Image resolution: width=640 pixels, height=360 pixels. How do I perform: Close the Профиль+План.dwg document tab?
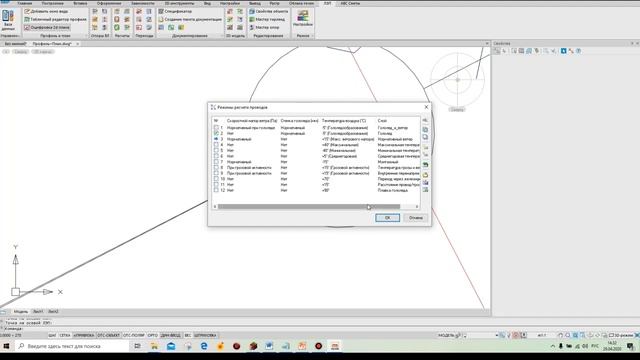(x=78, y=44)
